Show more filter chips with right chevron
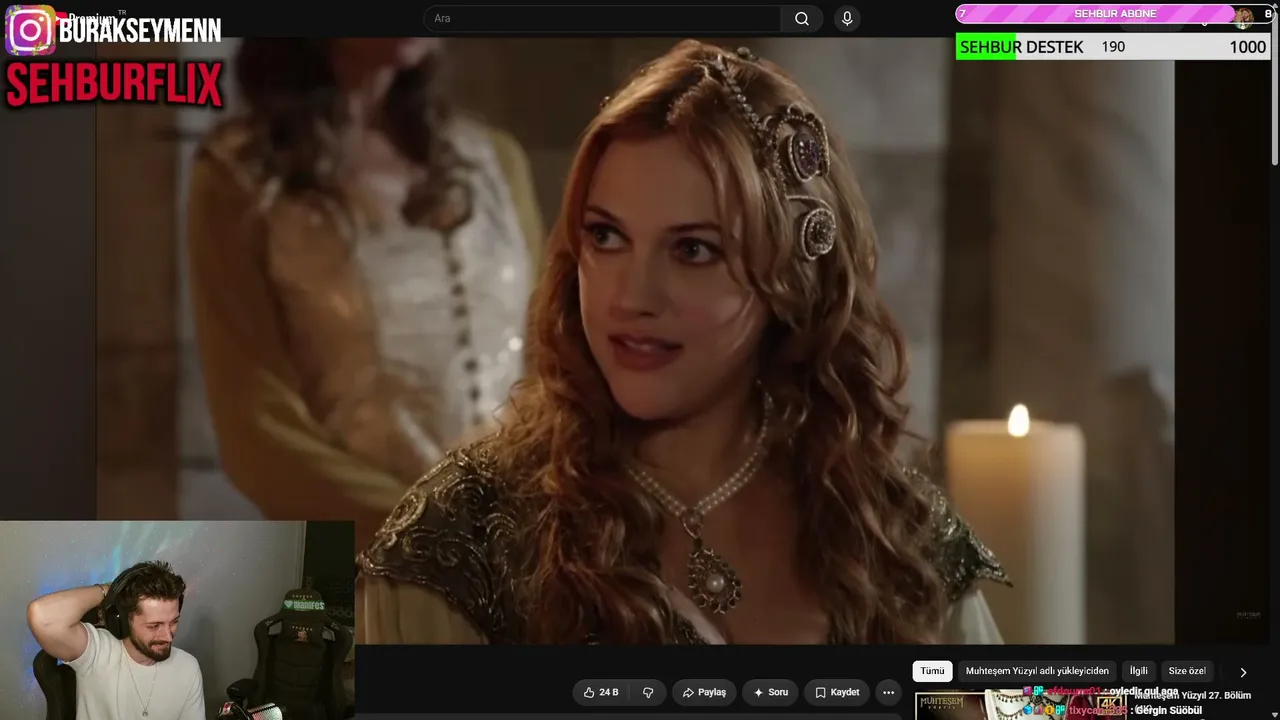This screenshot has width=1280, height=720. click(1243, 672)
